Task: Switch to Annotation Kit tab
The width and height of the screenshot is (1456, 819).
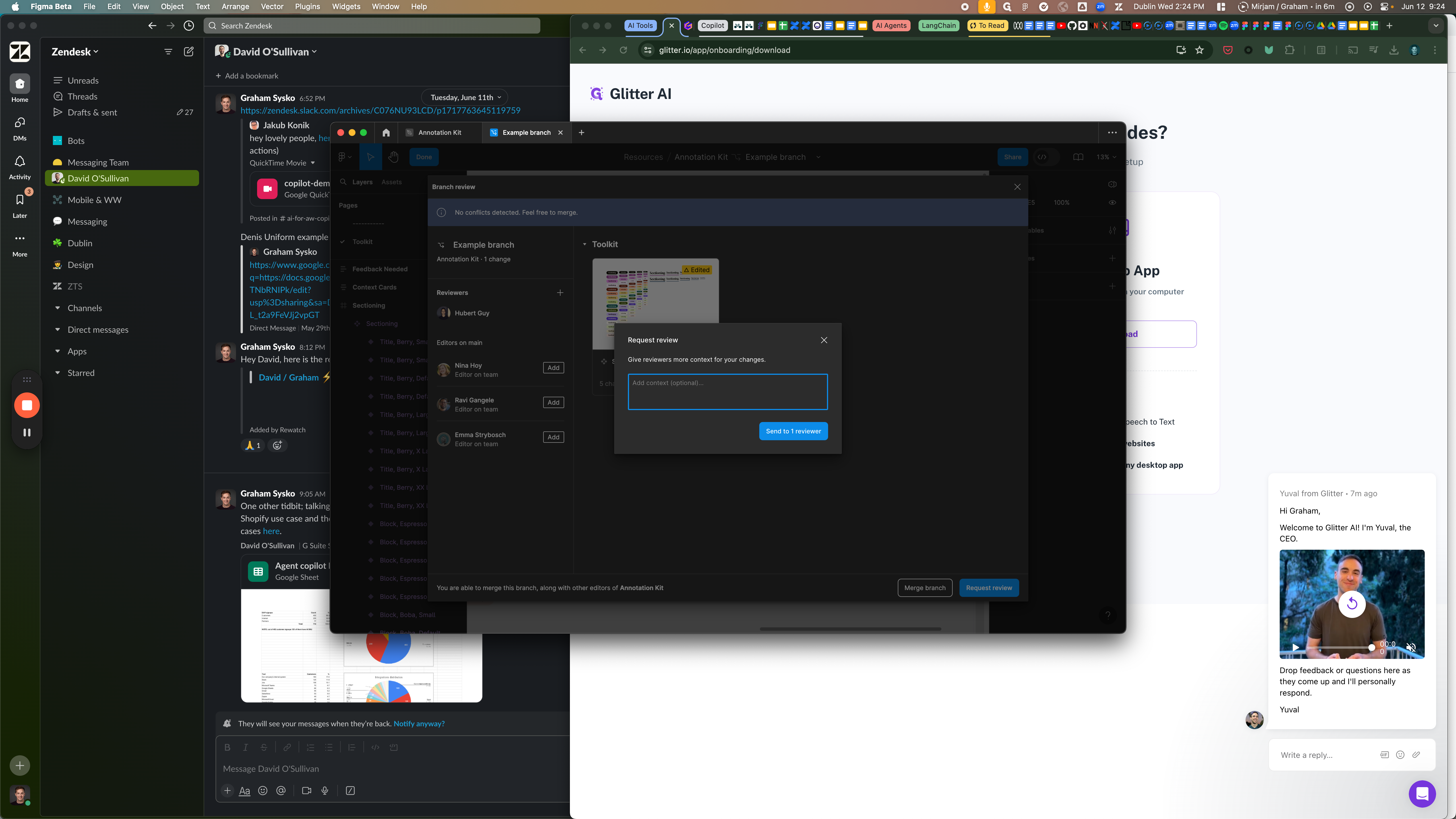Action: tap(440, 132)
